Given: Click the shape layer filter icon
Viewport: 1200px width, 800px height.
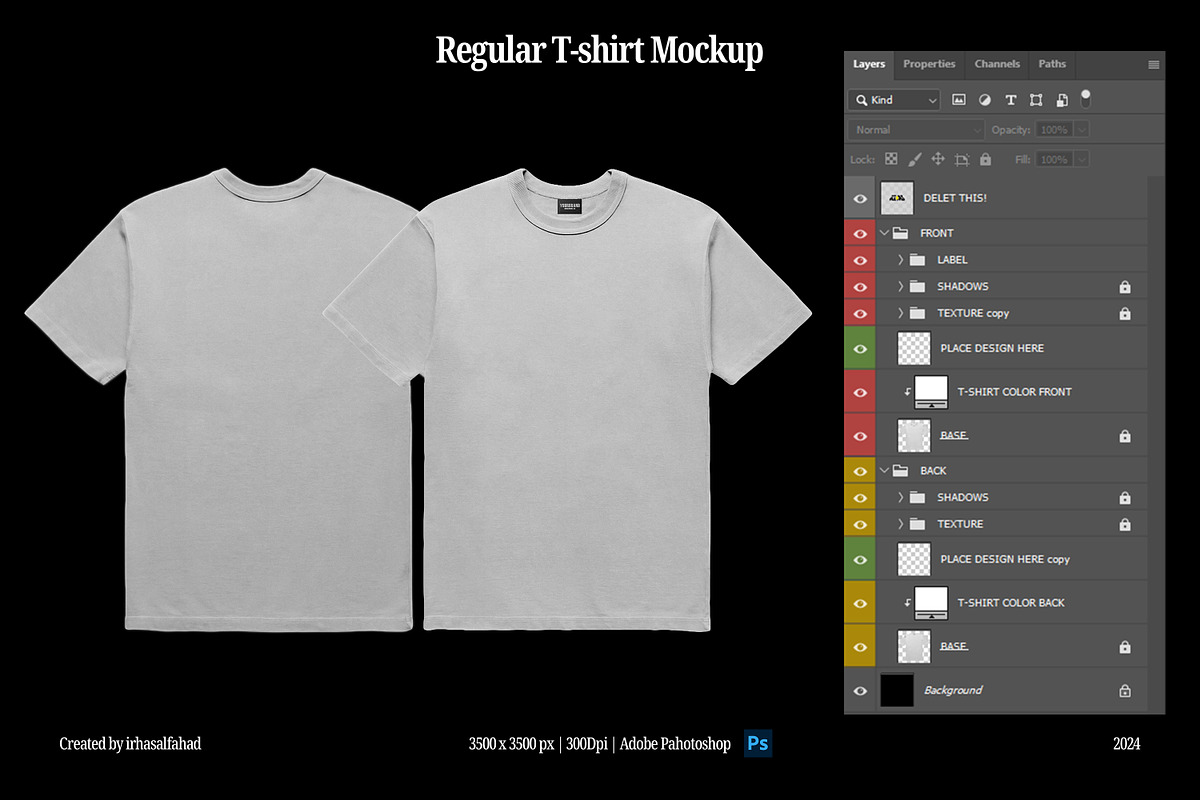Looking at the screenshot, I should pyautogui.click(x=1035, y=100).
